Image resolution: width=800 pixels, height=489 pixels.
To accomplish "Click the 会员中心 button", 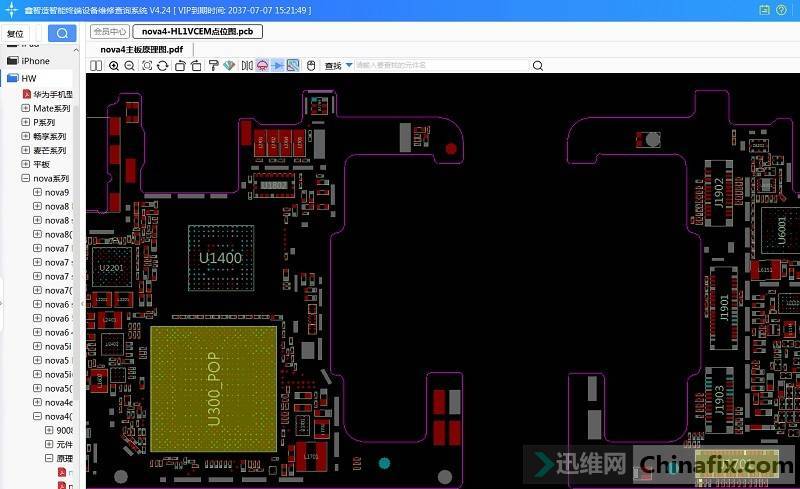I will [109, 32].
